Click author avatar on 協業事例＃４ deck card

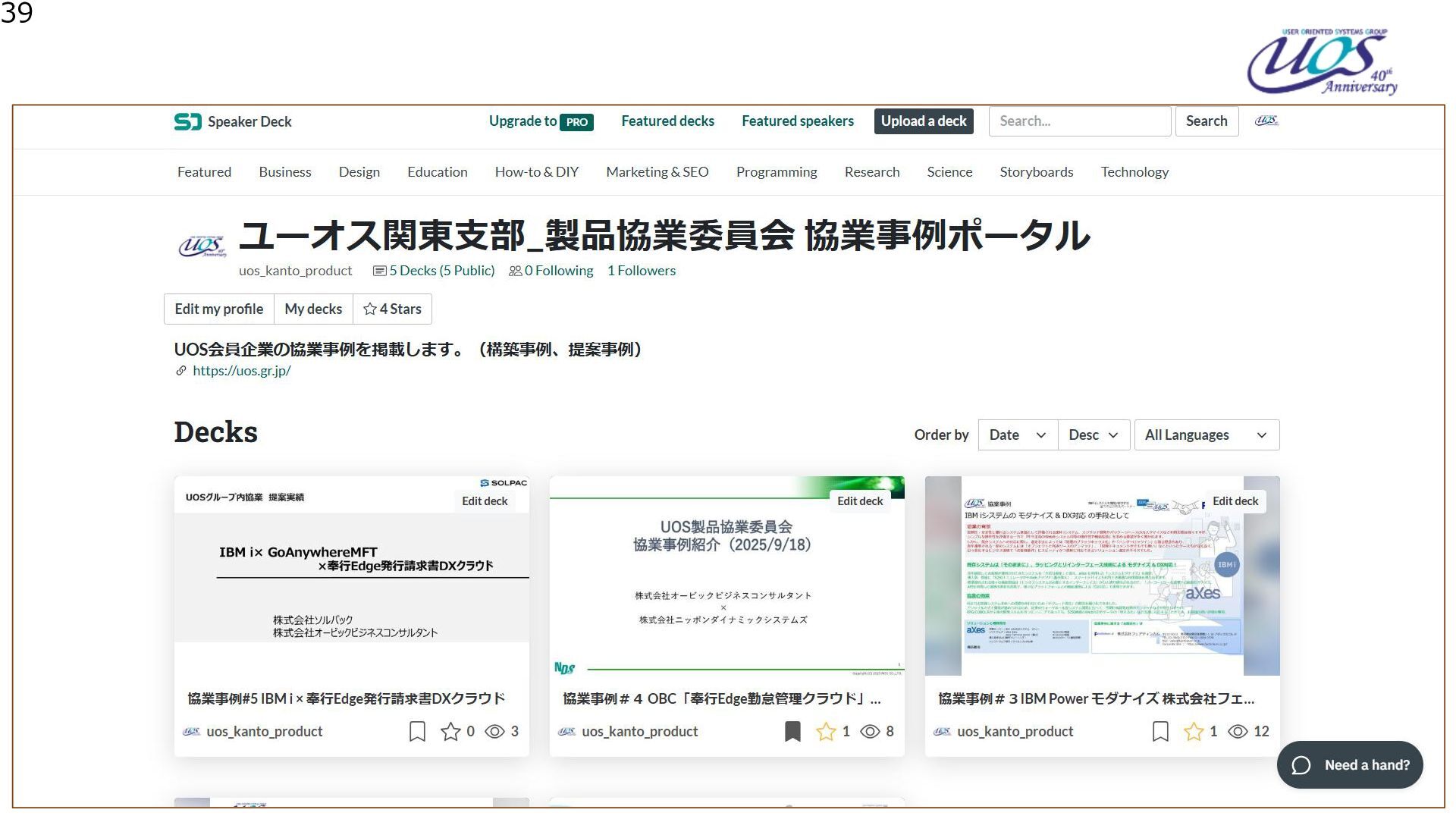click(566, 732)
